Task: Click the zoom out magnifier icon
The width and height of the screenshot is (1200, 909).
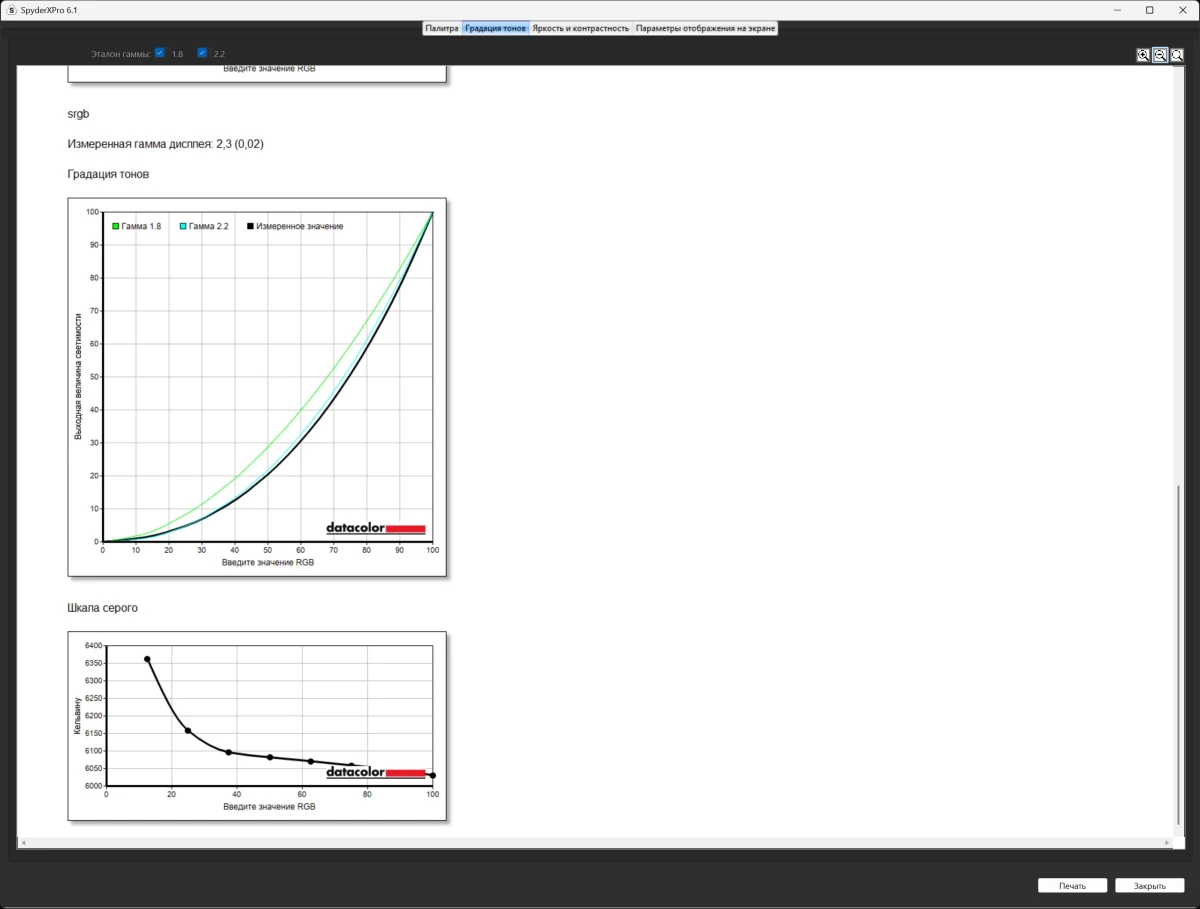Action: (1160, 56)
